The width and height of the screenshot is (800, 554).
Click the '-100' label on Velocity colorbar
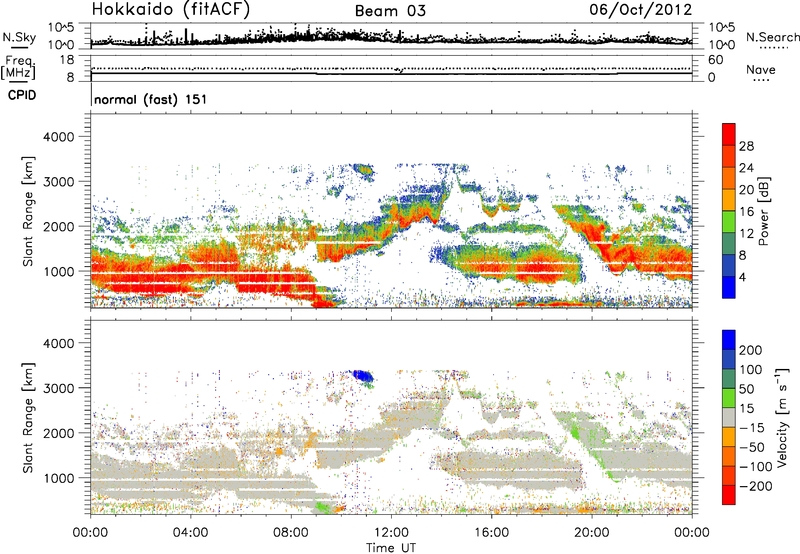coord(756,467)
